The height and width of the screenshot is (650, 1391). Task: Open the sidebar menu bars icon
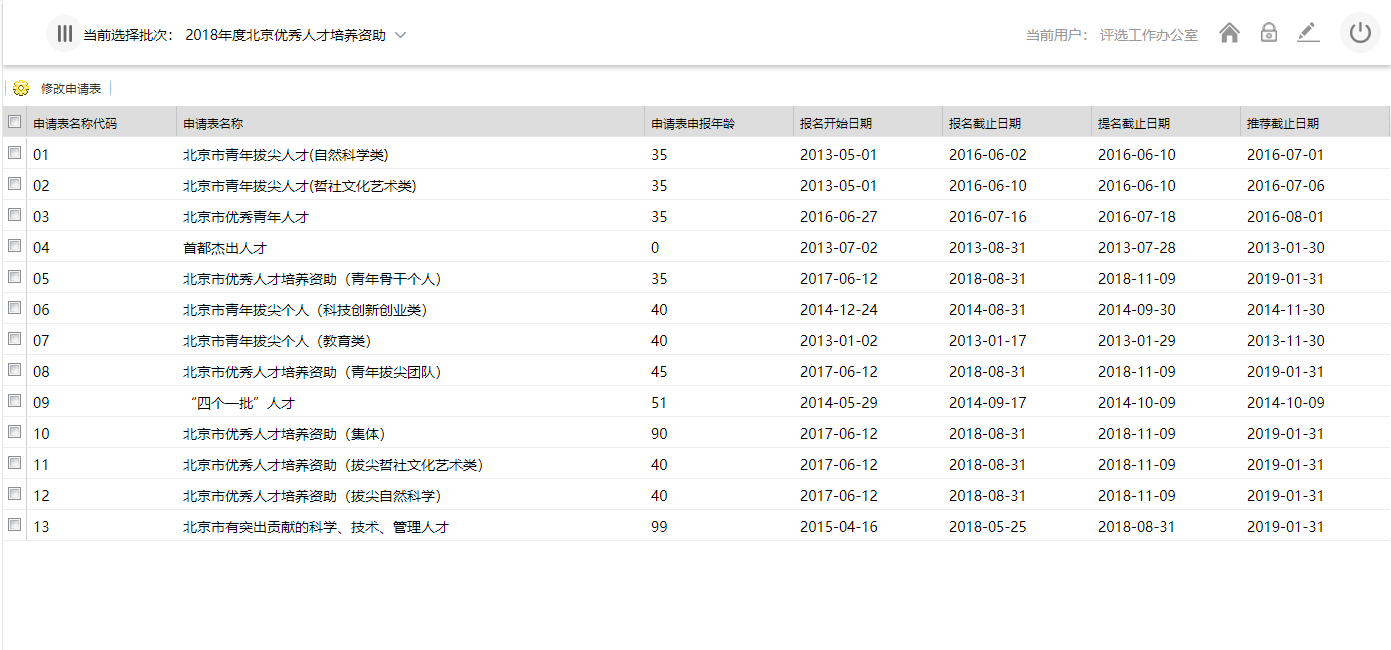pyautogui.click(x=64, y=34)
